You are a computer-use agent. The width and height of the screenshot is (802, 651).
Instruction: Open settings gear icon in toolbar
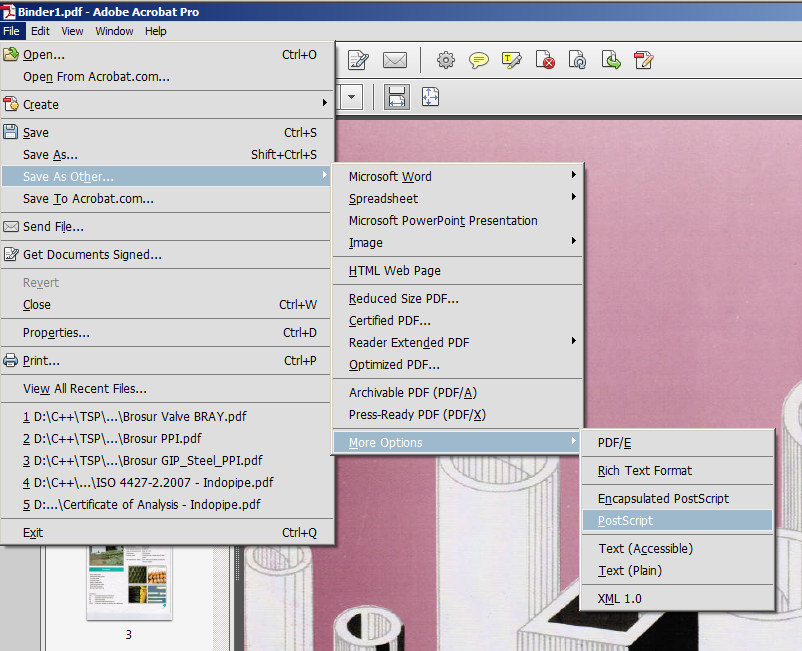445,60
